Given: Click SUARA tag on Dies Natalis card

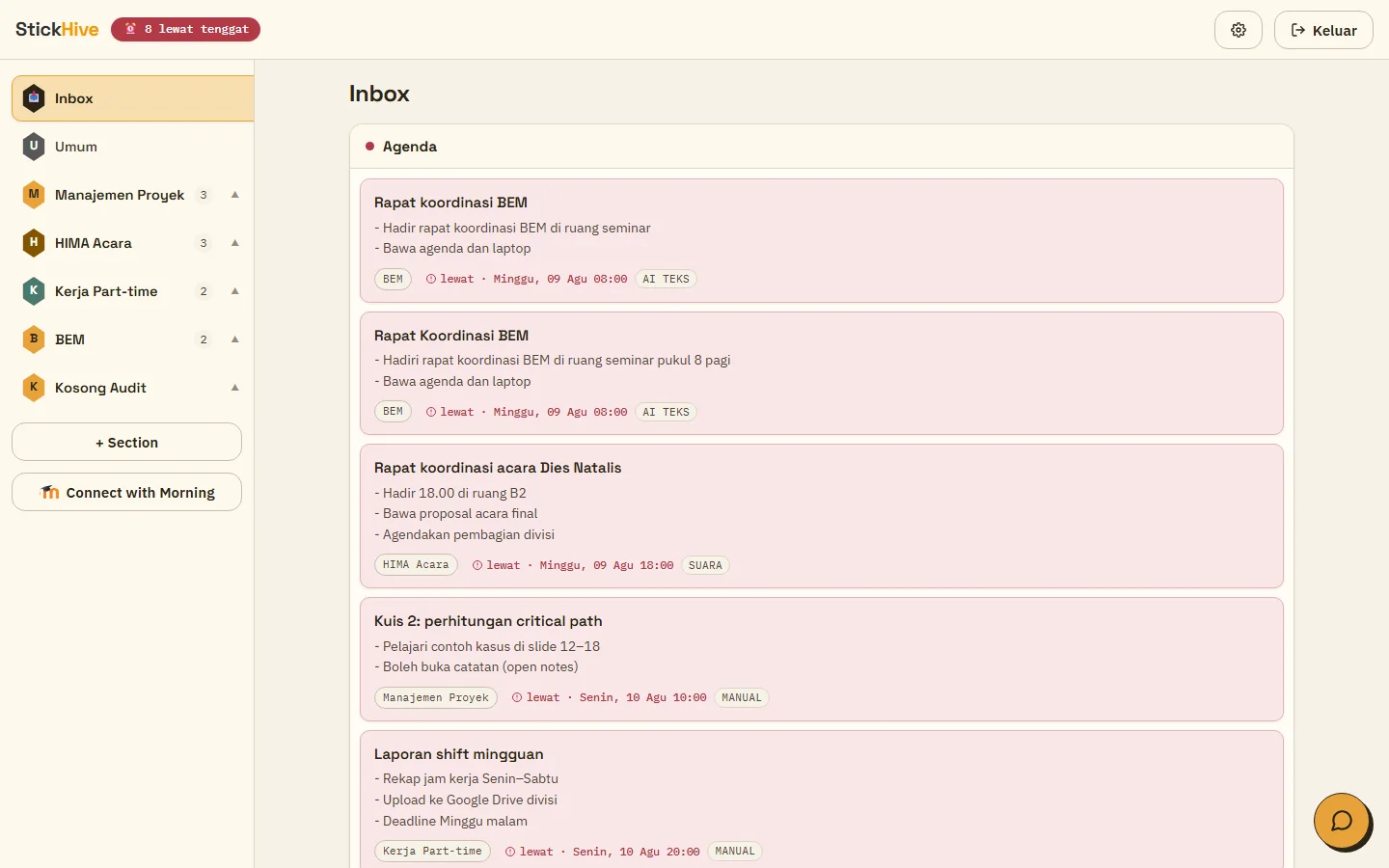Looking at the screenshot, I should pyautogui.click(x=705, y=565).
